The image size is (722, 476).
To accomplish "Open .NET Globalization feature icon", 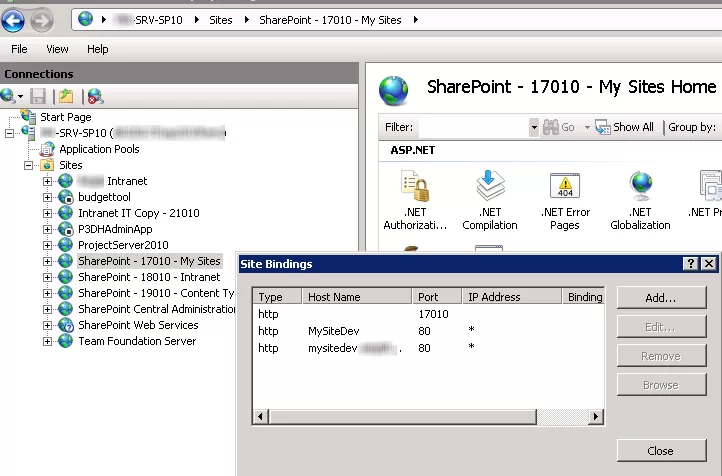I will click(640, 188).
